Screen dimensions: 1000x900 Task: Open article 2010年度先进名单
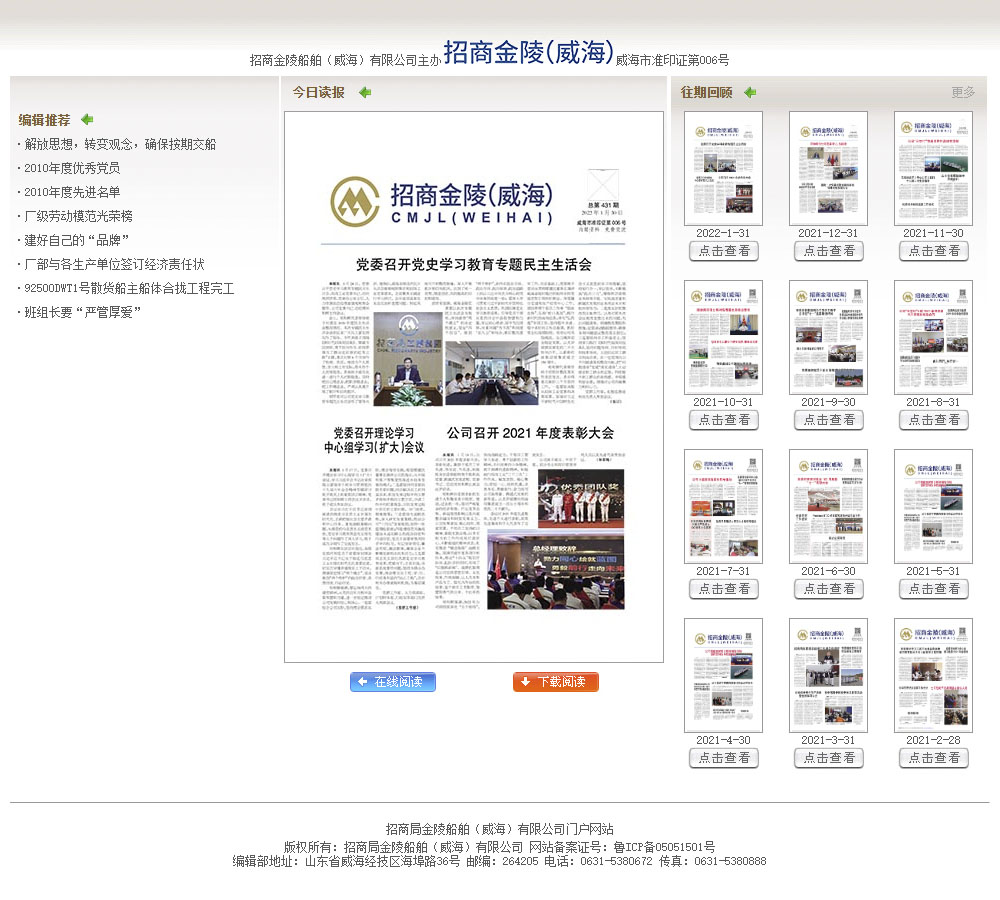click(72, 192)
